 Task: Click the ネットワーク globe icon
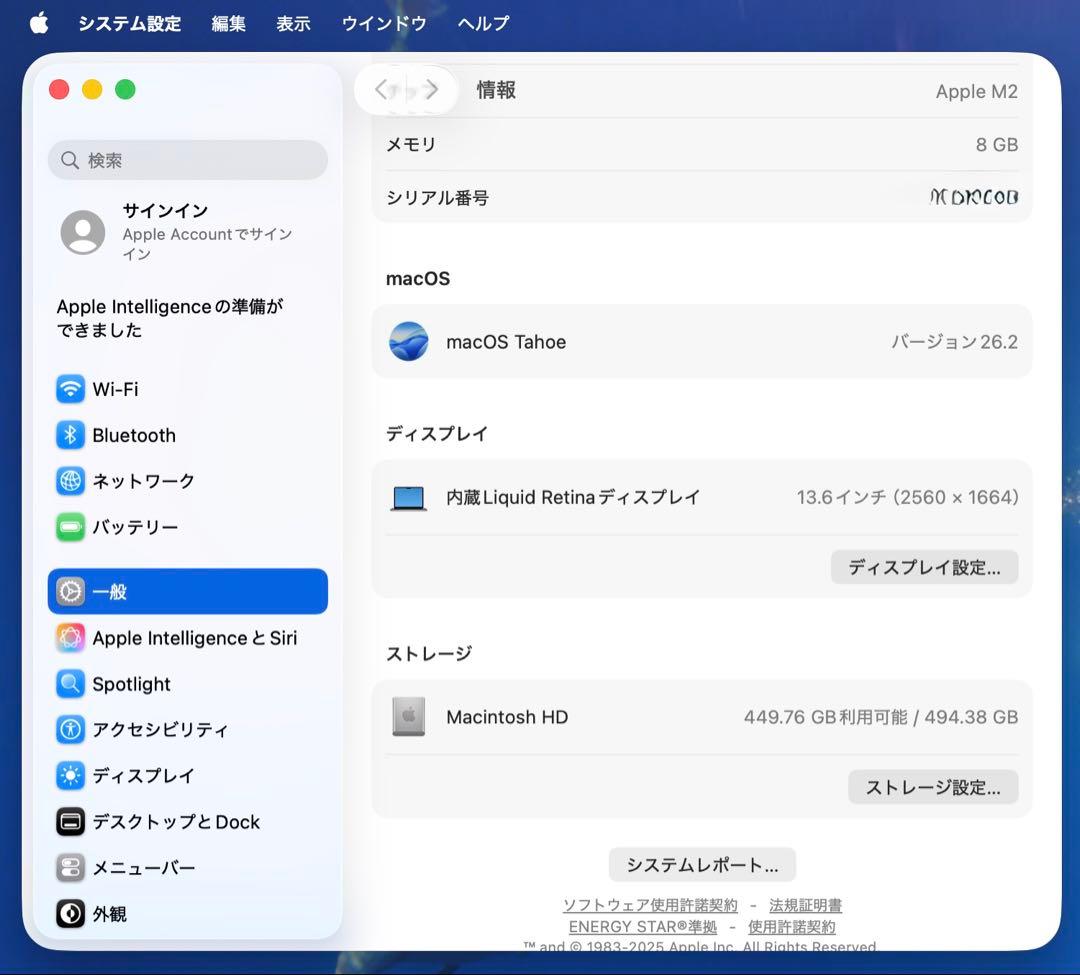70,481
